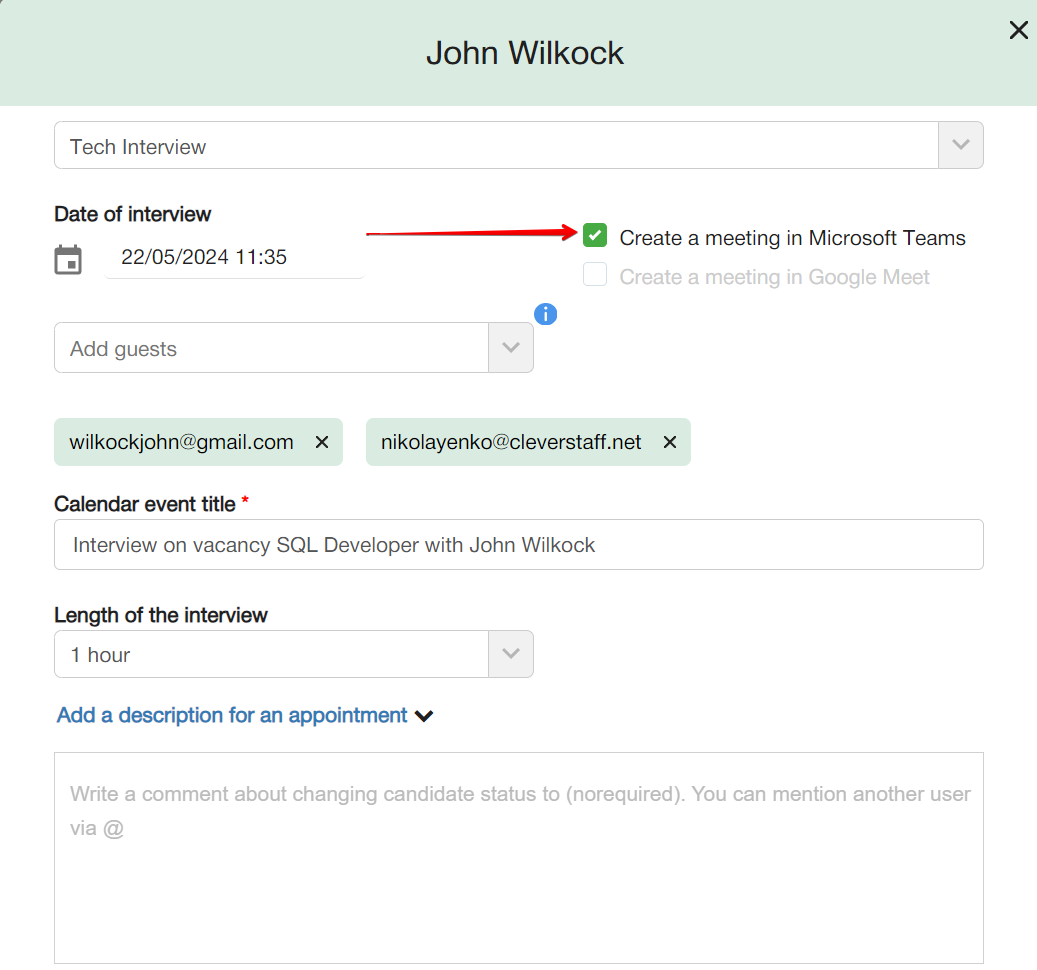Click the blue info icon near guests
The width and height of the screenshot is (1037, 970).
545,314
